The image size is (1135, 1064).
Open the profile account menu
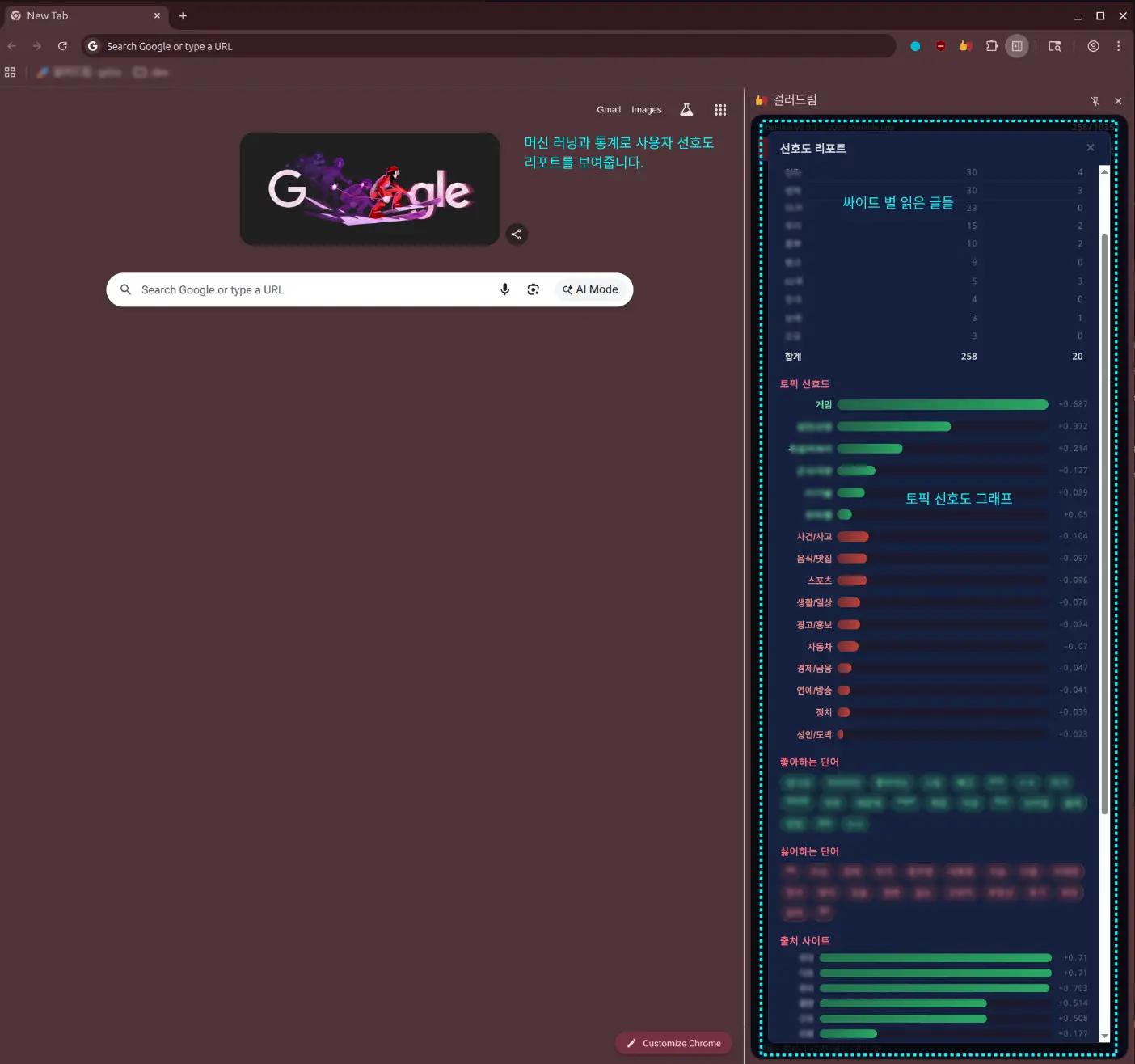click(1093, 46)
